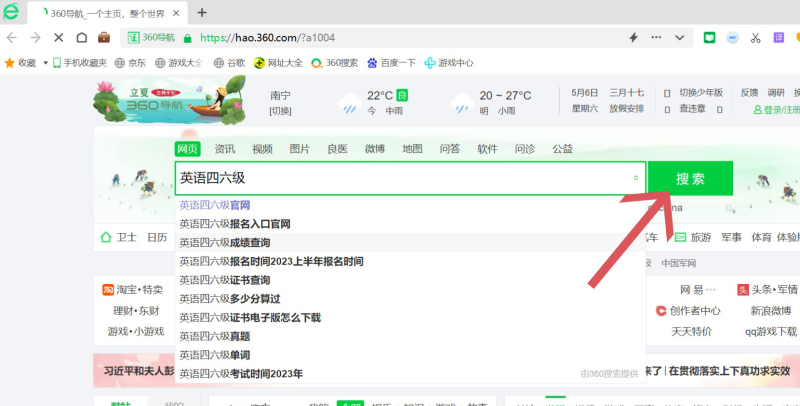Viewport: 800px width, 406px height.
Task: Open the 京东 bookmark
Action: pos(130,63)
